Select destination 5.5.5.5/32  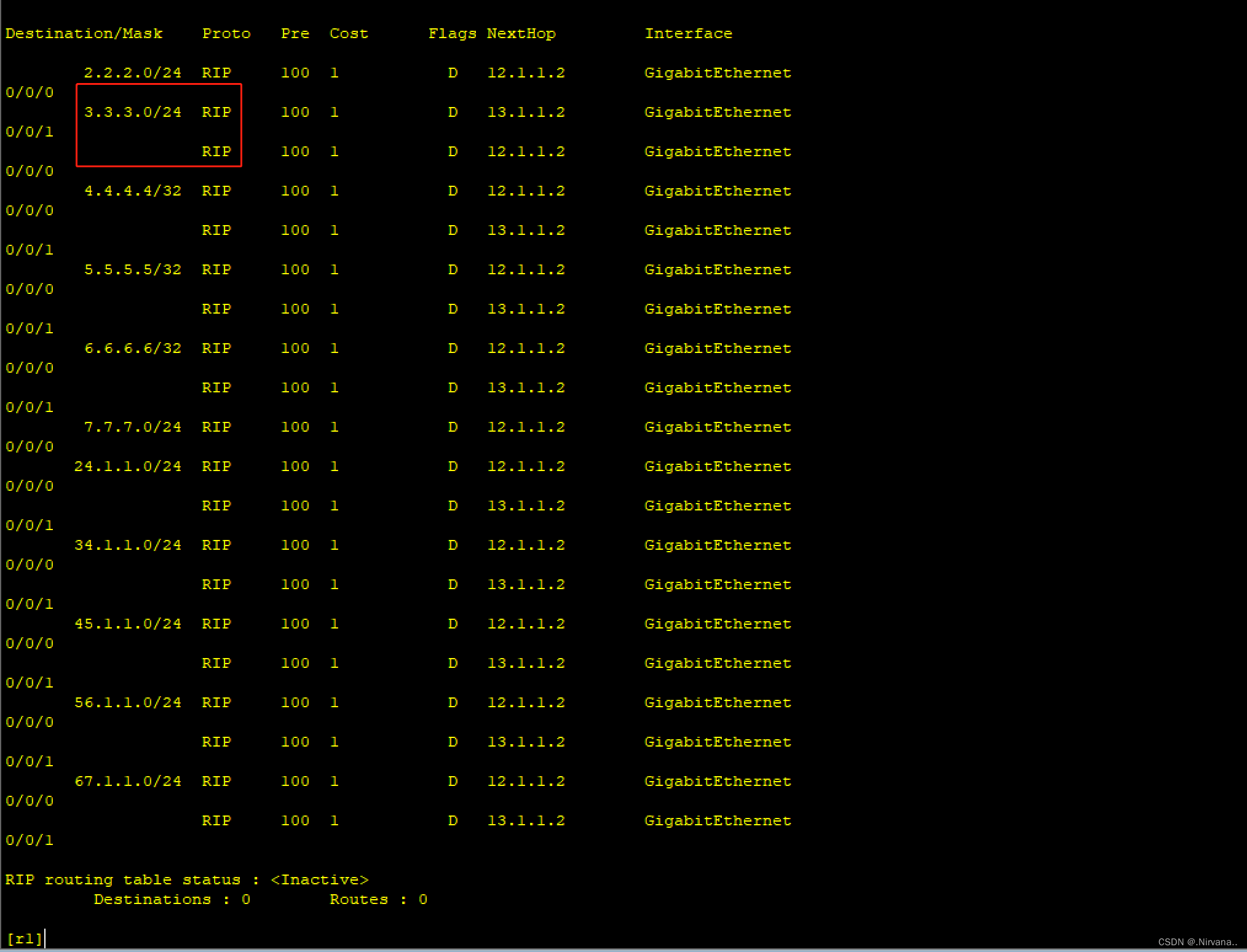(133, 270)
